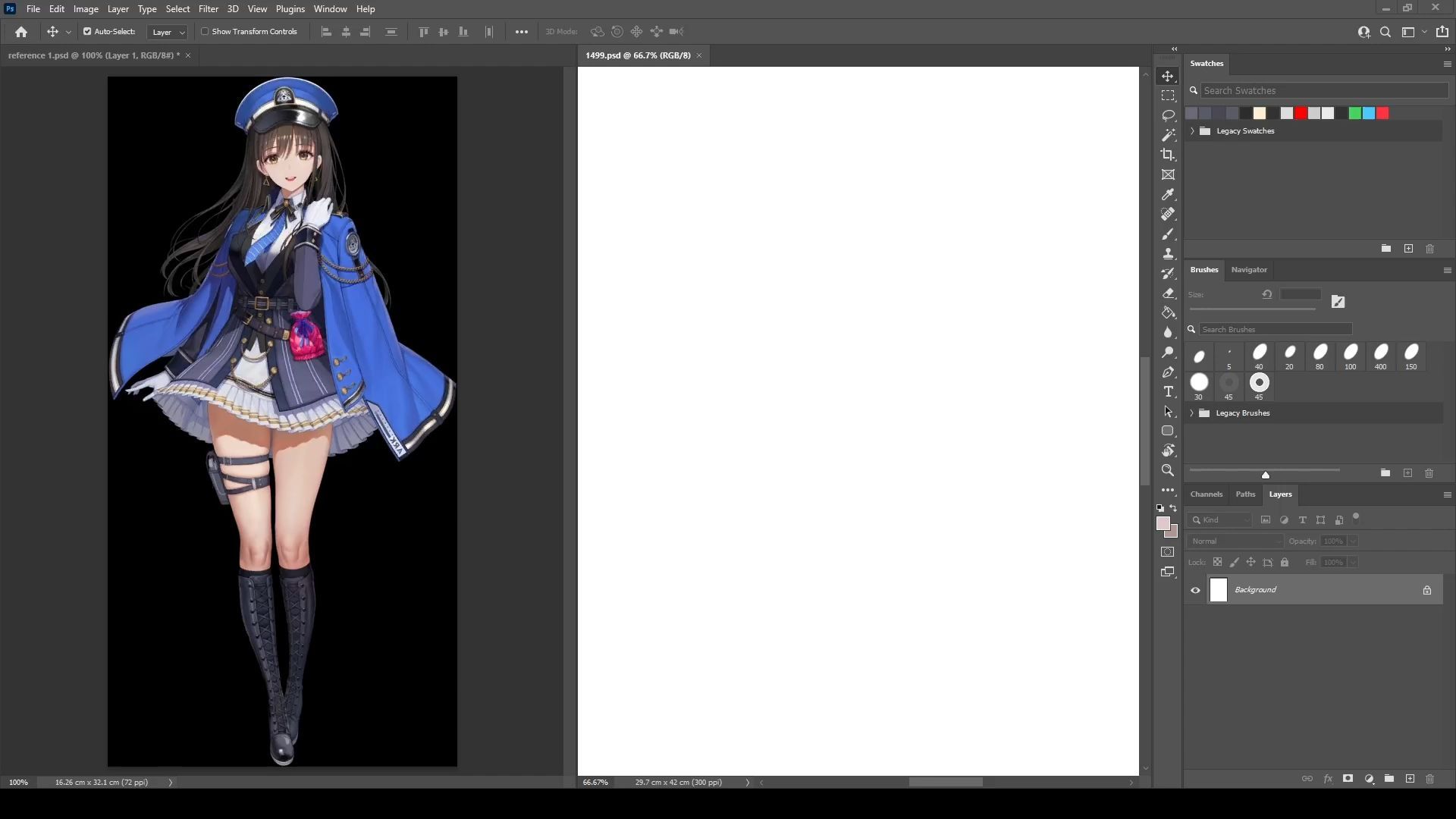Select the Magic Wand tool
This screenshot has height=819, width=1456.
(x=1168, y=135)
